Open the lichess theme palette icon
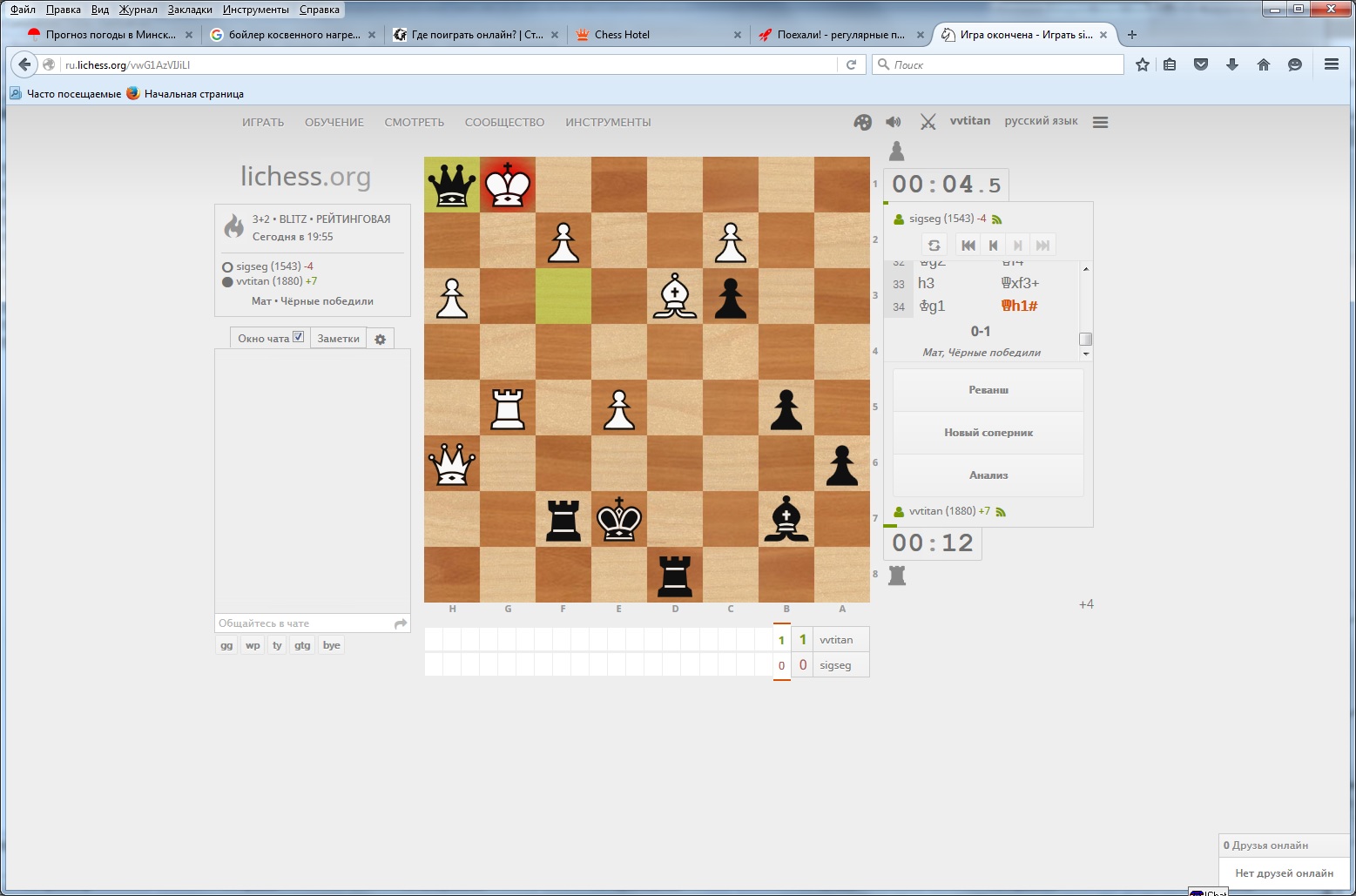Screen dimensions: 1356x896 coord(862,122)
